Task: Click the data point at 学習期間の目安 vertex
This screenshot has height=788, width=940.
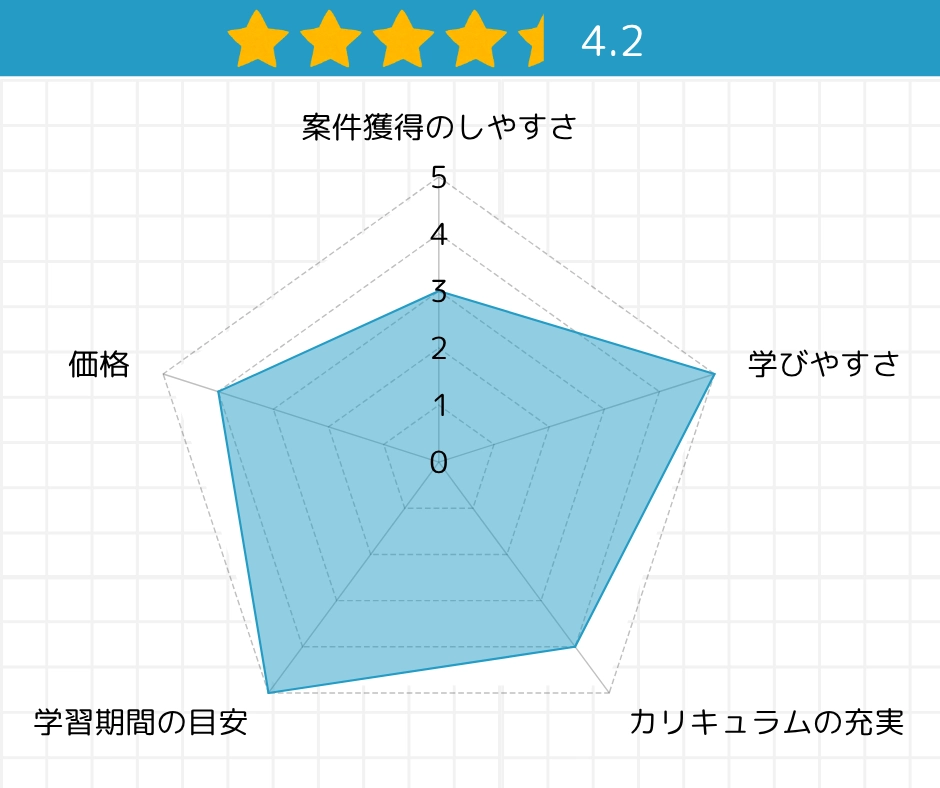Action: pyautogui.click(x=269, y=693)
